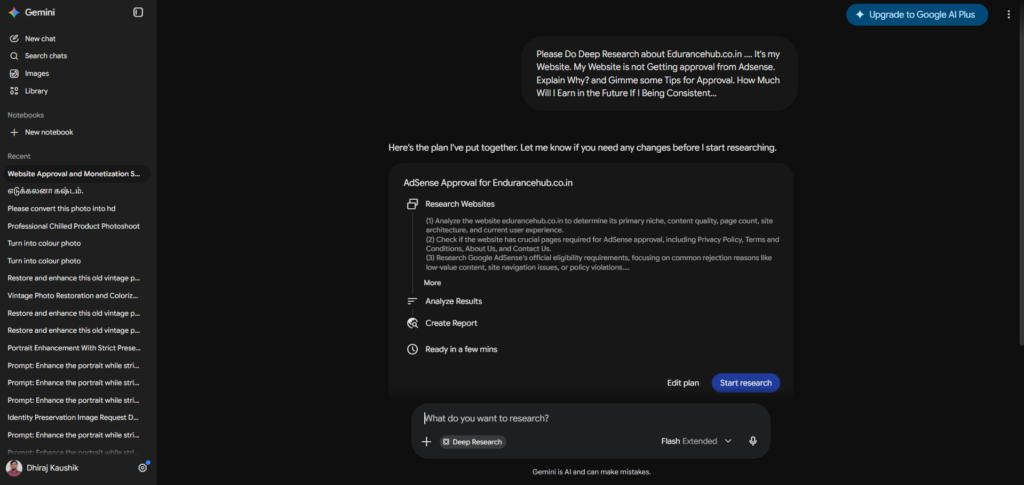1024x485 pixels.
Task: Open Portrait Enhancement With Strict Prese chat
Action: click(x=76, y=348)
